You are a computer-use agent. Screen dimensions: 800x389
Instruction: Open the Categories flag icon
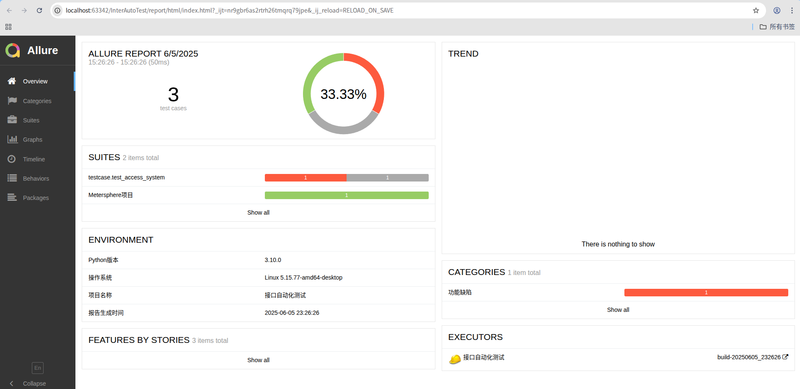(x=12, y=101)
